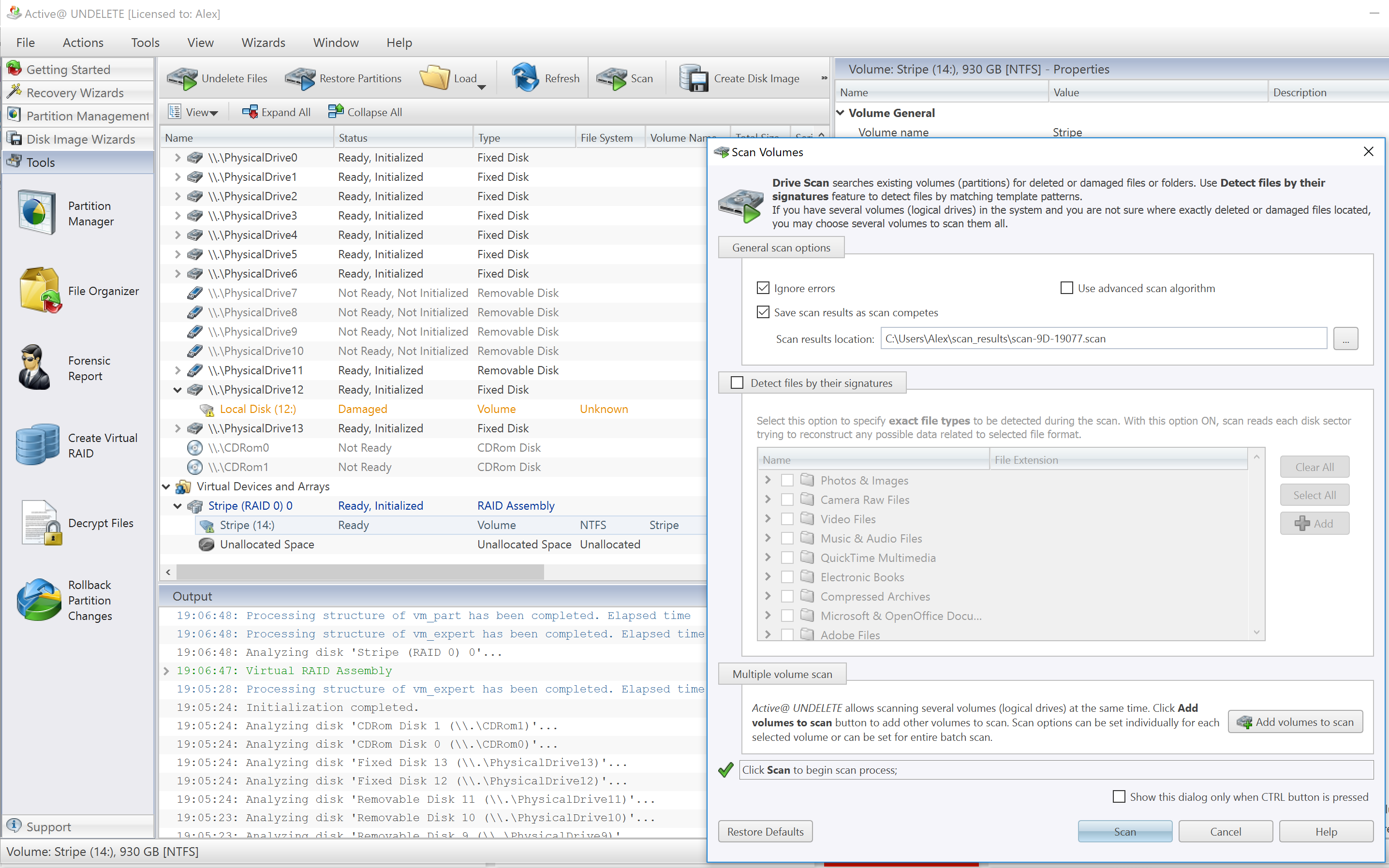This screenshot has width=1389, height=868.
Task: Open the Actions menu
Action: (83, 43)
